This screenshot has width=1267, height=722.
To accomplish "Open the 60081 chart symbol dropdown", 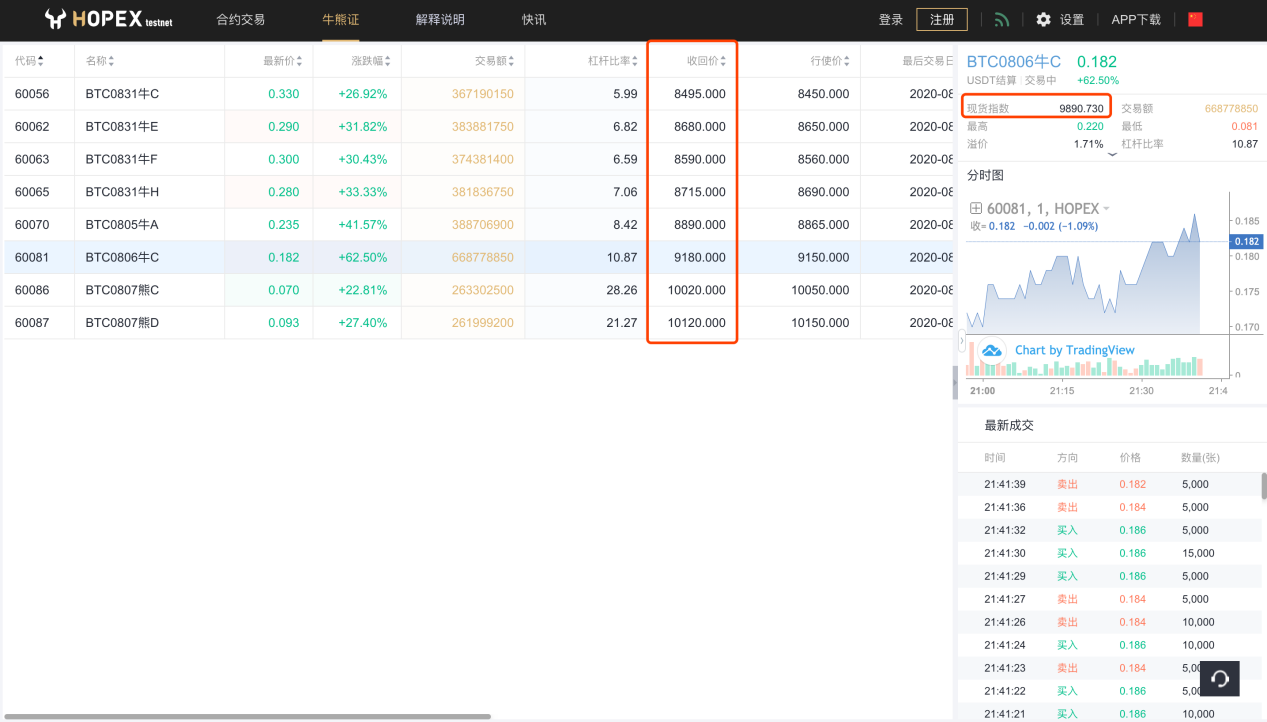I will (1106, 209).
